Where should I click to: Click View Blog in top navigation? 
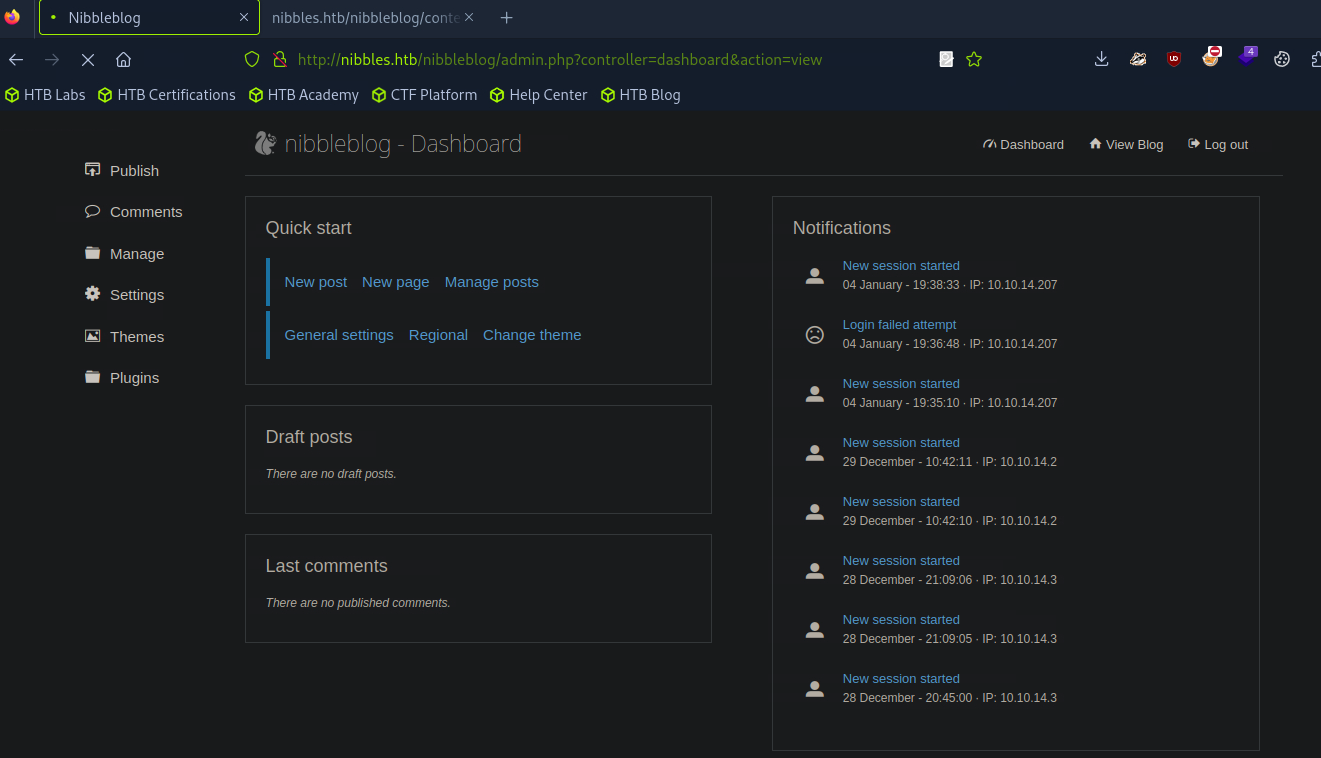(x=1126, y=145)
